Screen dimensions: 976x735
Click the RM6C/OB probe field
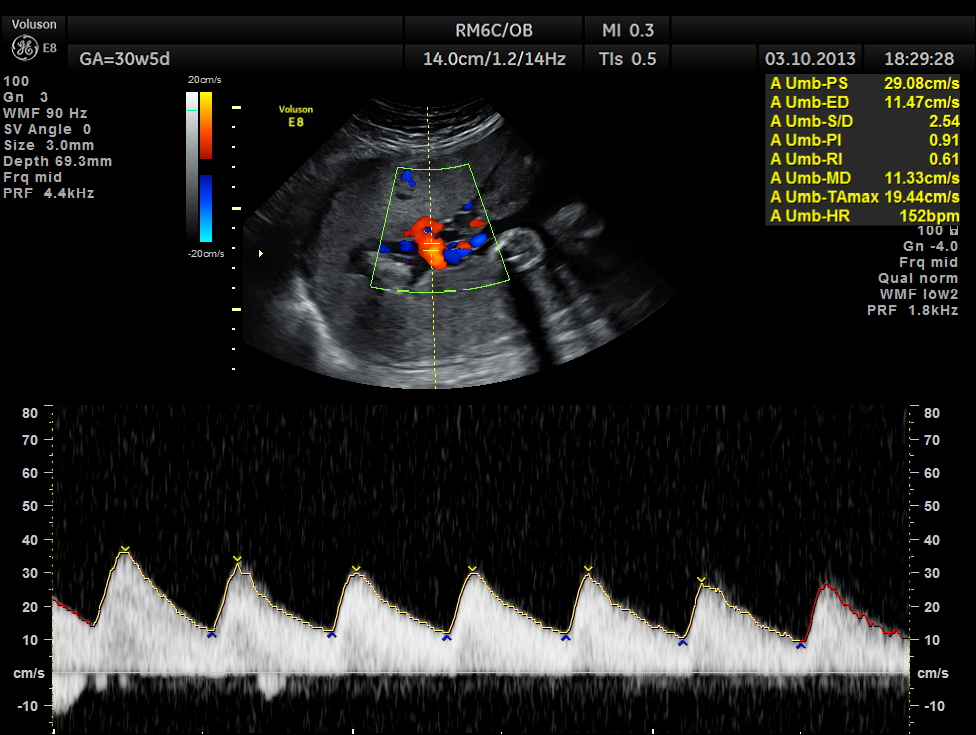(x=493, y=30)
